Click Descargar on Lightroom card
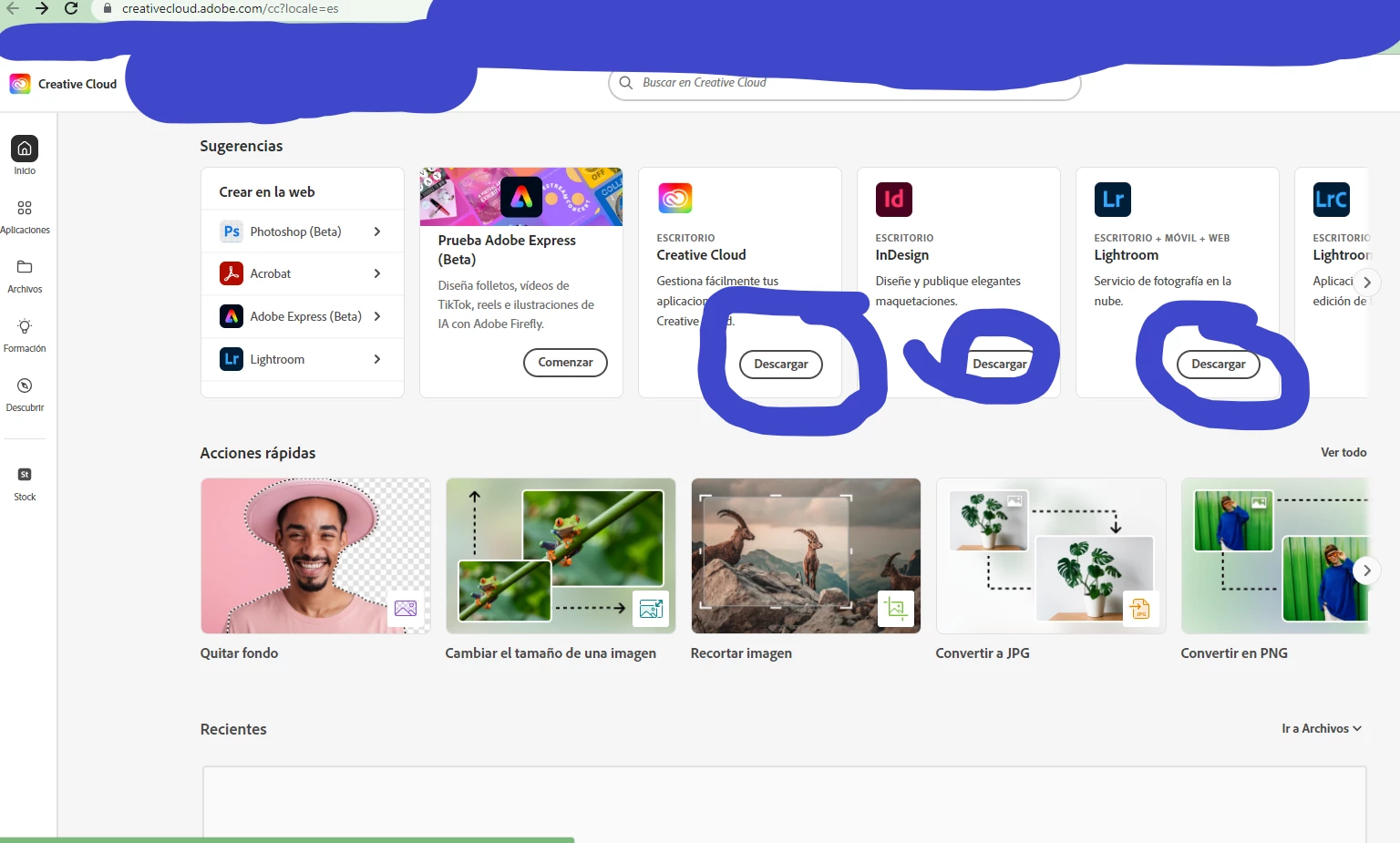This screenshot has height=843, width=1400. click(1219, 364)
